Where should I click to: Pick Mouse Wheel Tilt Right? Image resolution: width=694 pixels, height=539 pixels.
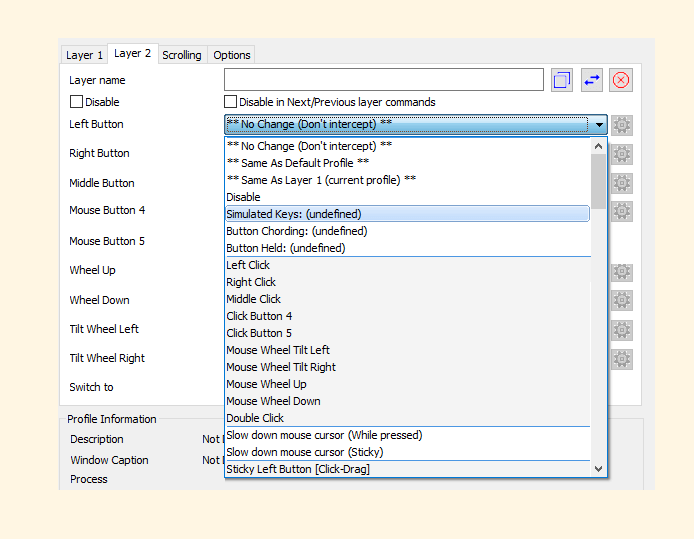[x=408, y=367]
